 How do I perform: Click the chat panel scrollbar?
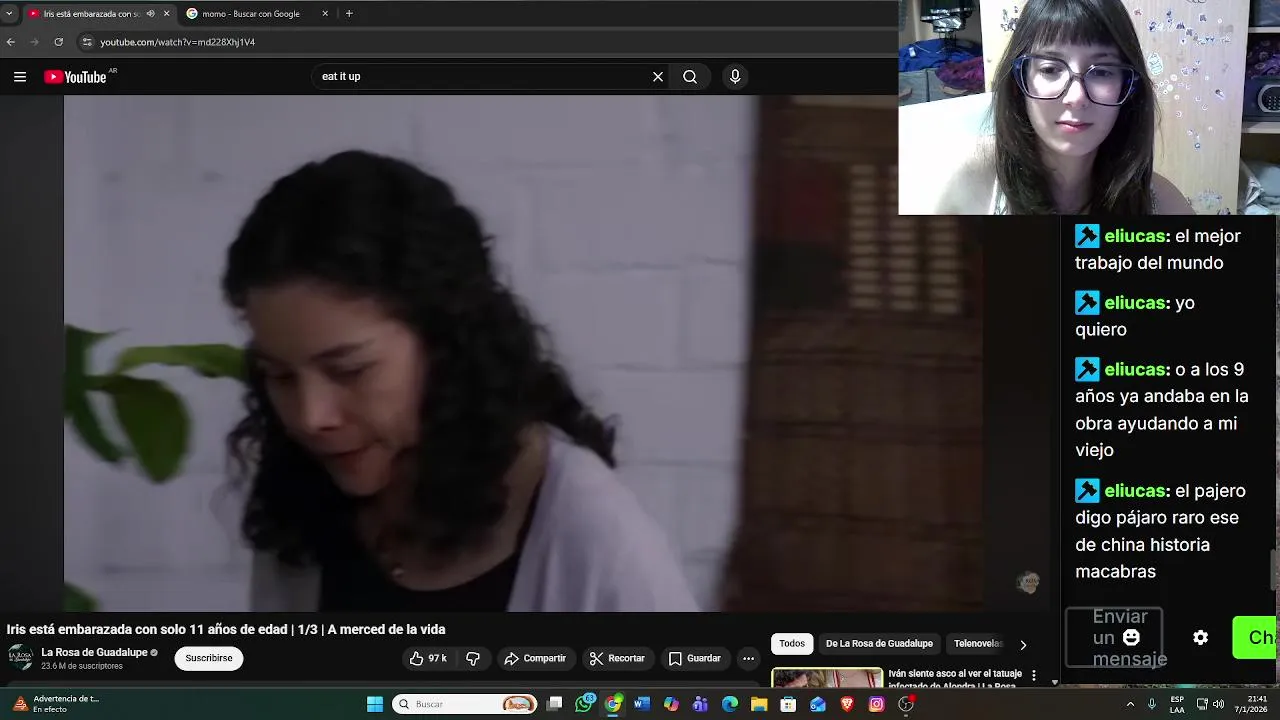(1274, 570)
